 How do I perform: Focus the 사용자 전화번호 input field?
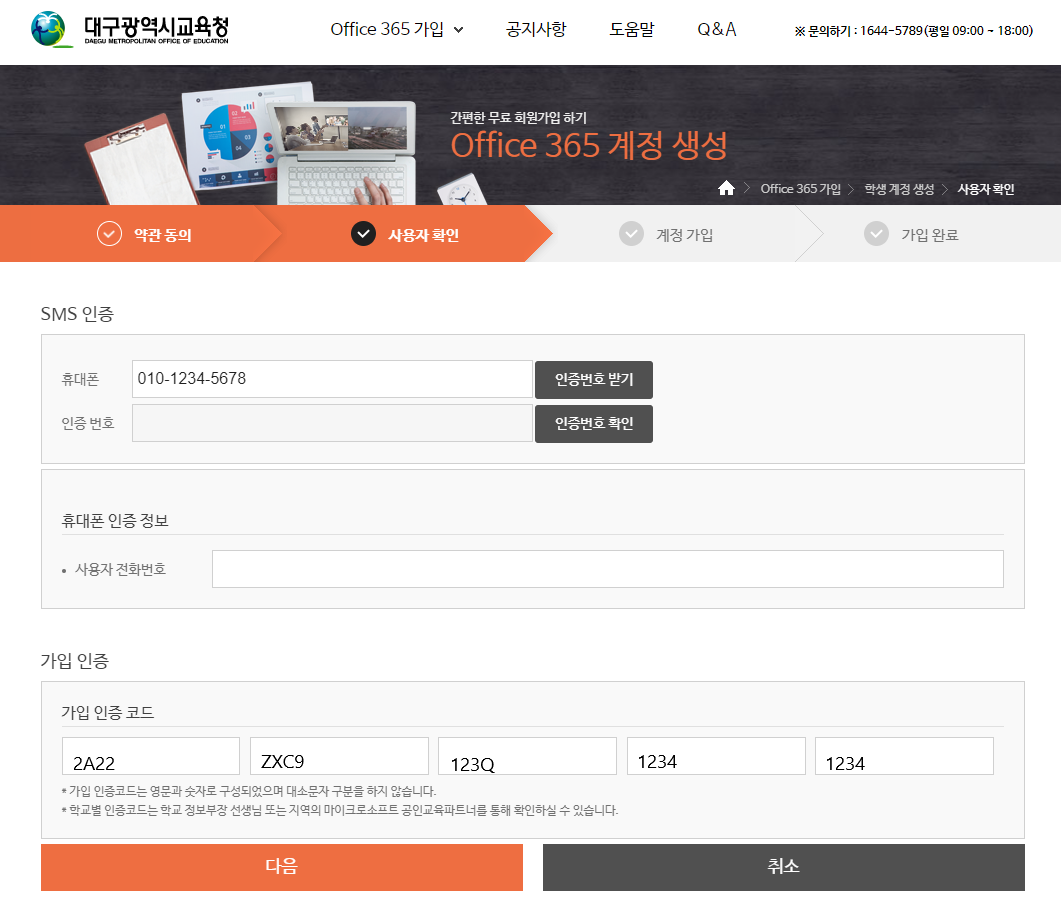608,569
